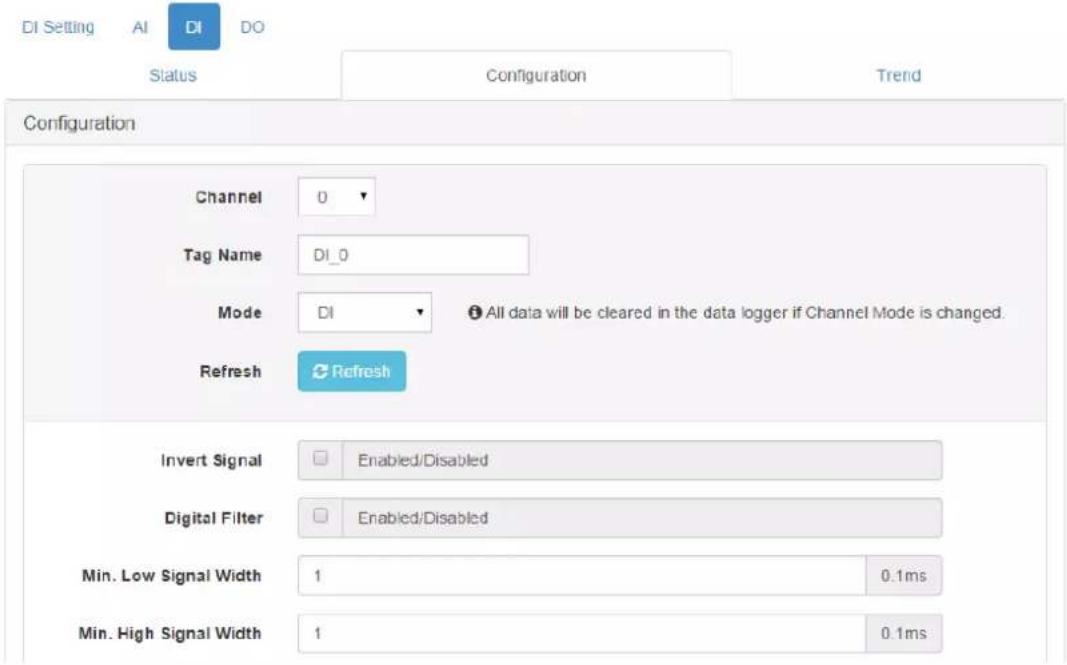Click the Digital Filter Enabled/Disabled text
Image resolution: width=1067 pixels, height=665 pixels.
click(x=423, y=518)
